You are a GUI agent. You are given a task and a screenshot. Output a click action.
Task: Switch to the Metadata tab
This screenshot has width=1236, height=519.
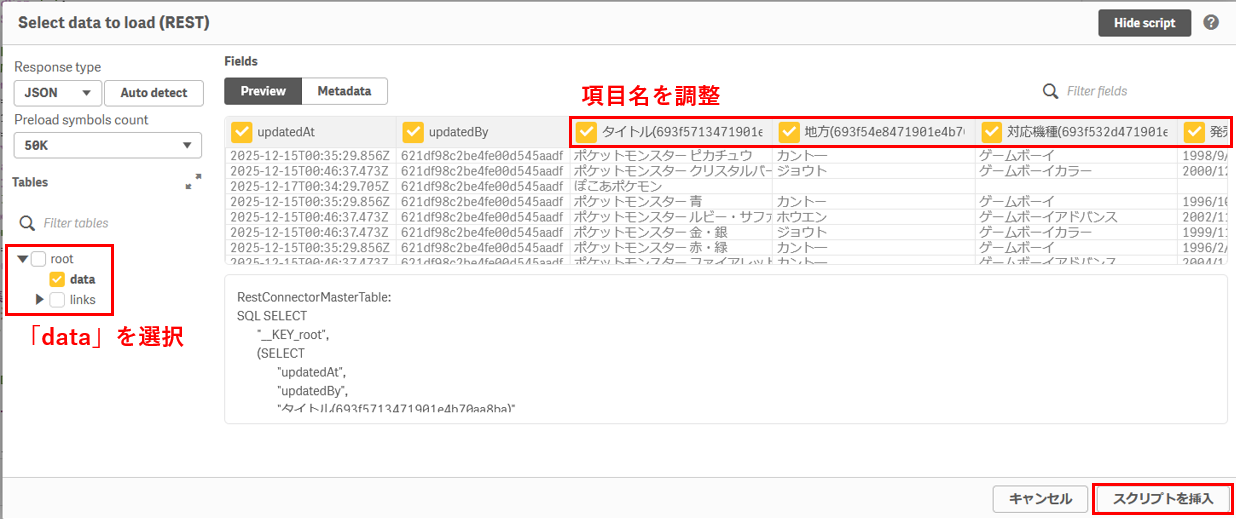coord(344,91)
